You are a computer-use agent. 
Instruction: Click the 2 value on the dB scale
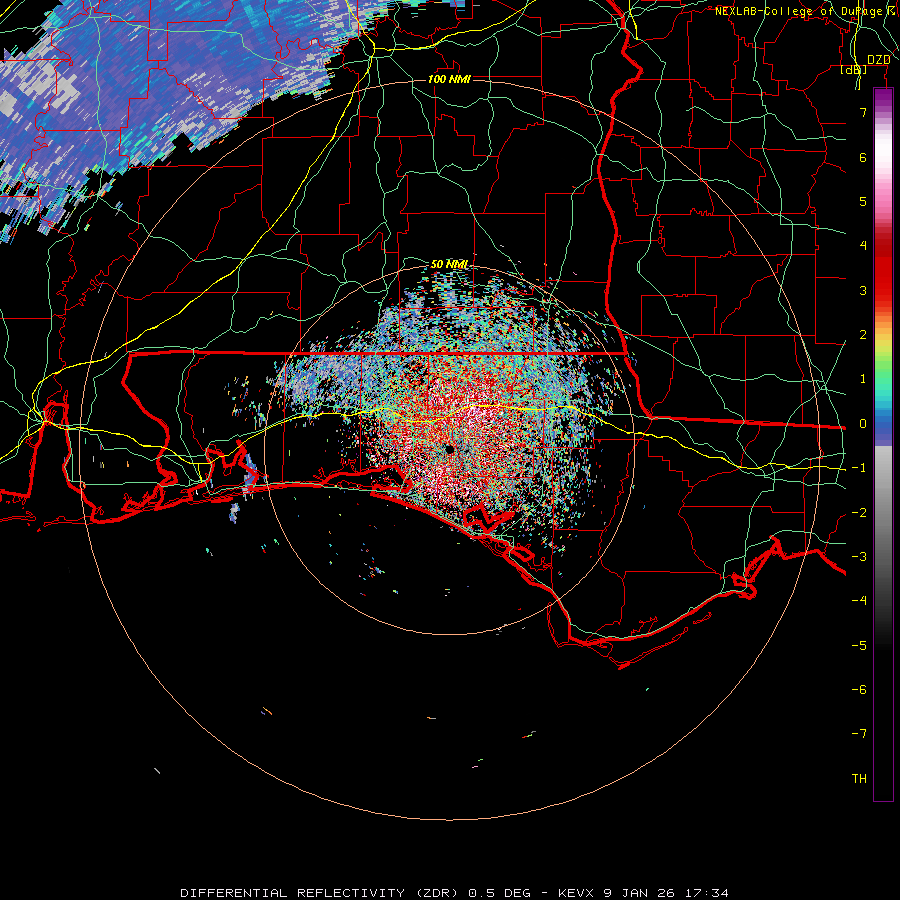pos(863,335)
